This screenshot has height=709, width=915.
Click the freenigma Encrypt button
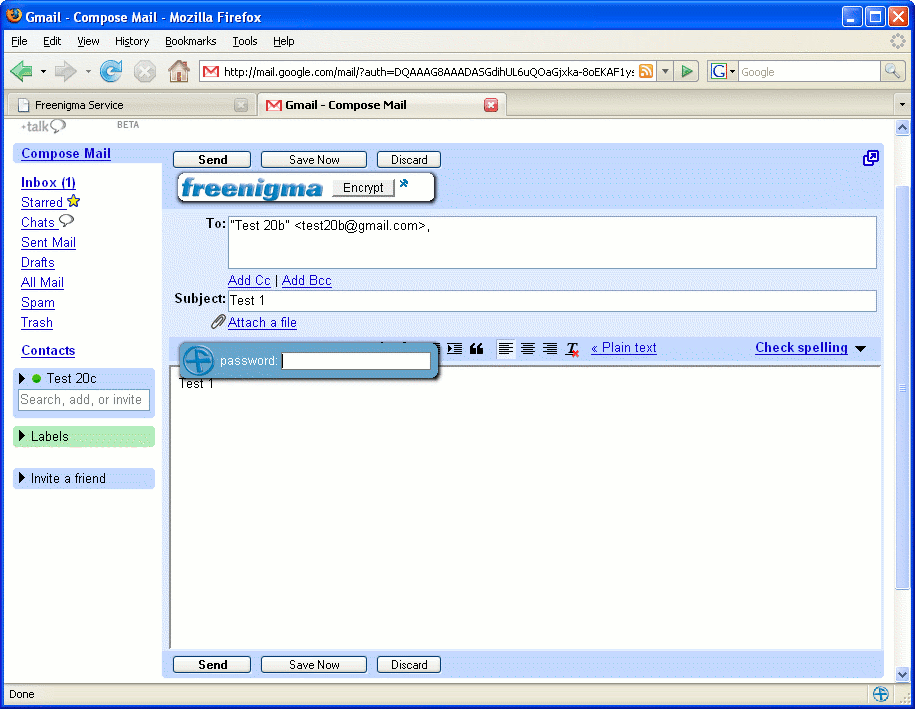(x=363, y=188)
